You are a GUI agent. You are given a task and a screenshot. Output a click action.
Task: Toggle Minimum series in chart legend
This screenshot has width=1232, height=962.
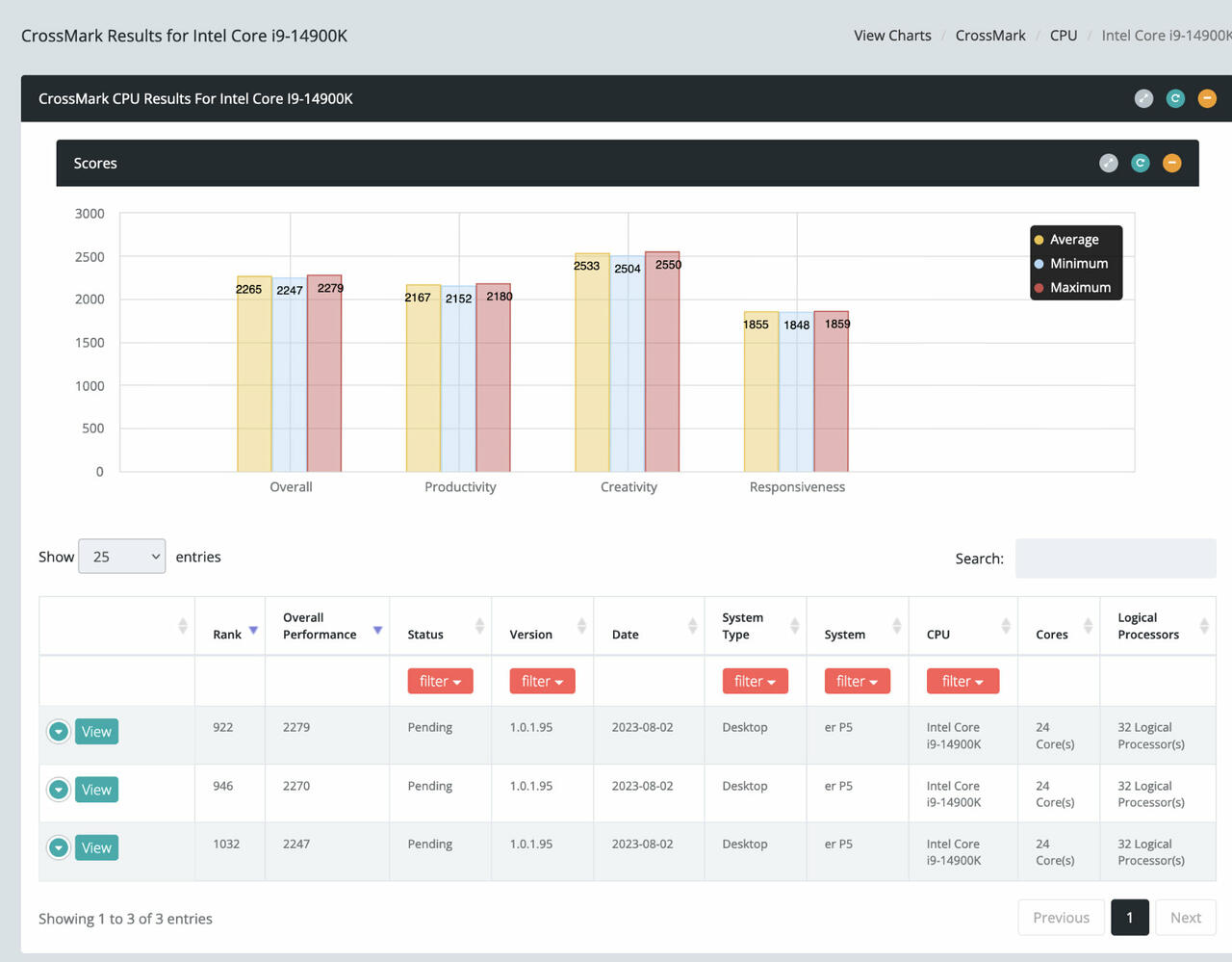point(1071,264)
